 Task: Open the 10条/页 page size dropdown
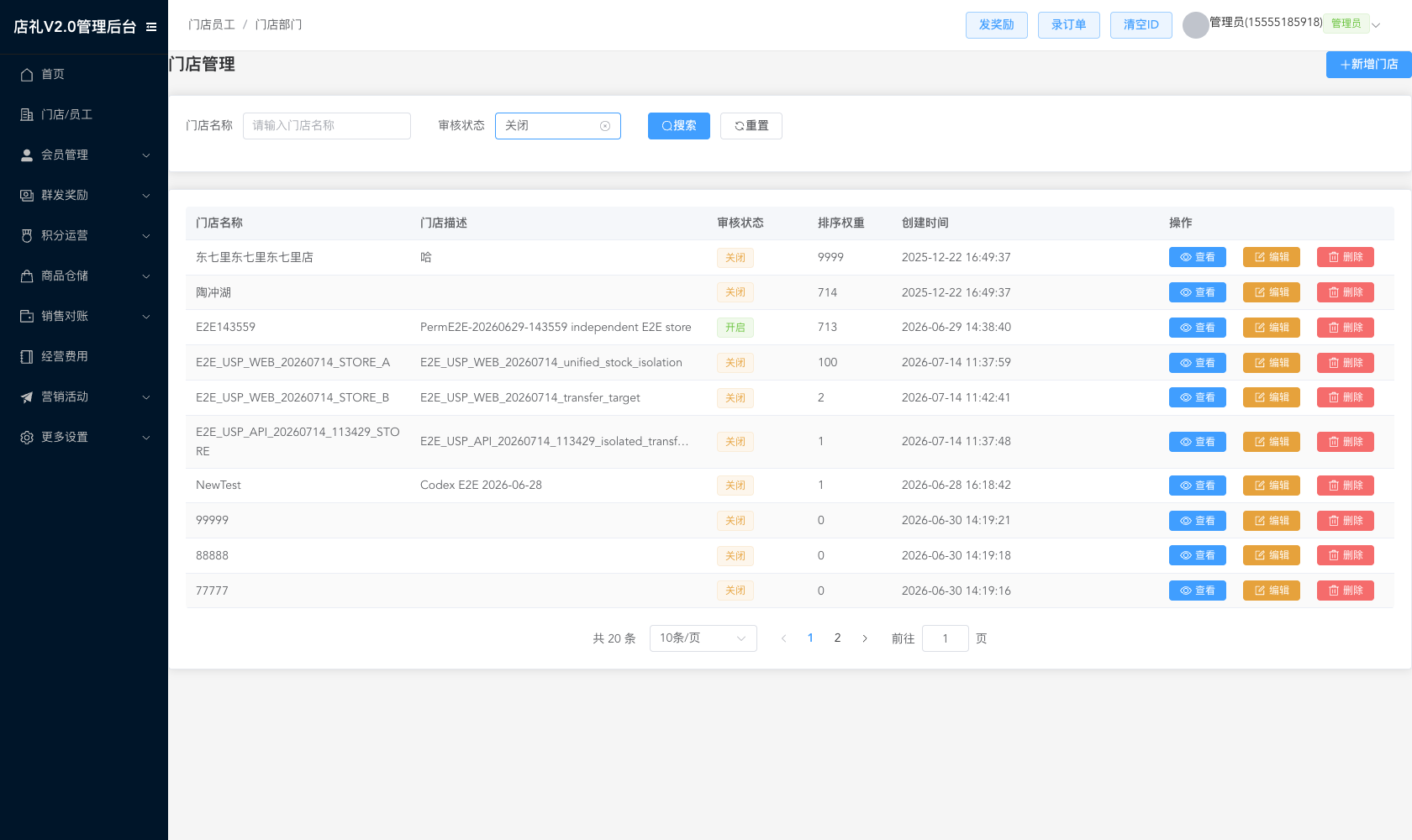(x=703, y=638)
